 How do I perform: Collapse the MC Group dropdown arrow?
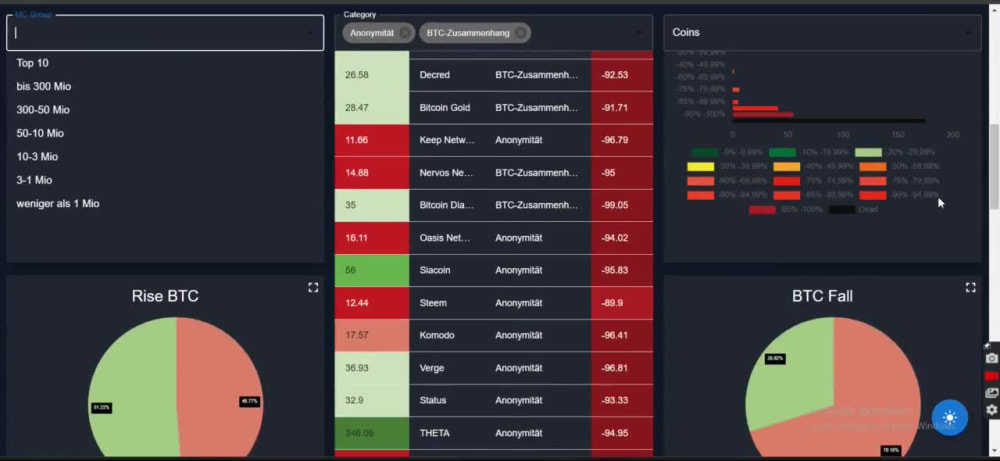click(x=310, y=33)
